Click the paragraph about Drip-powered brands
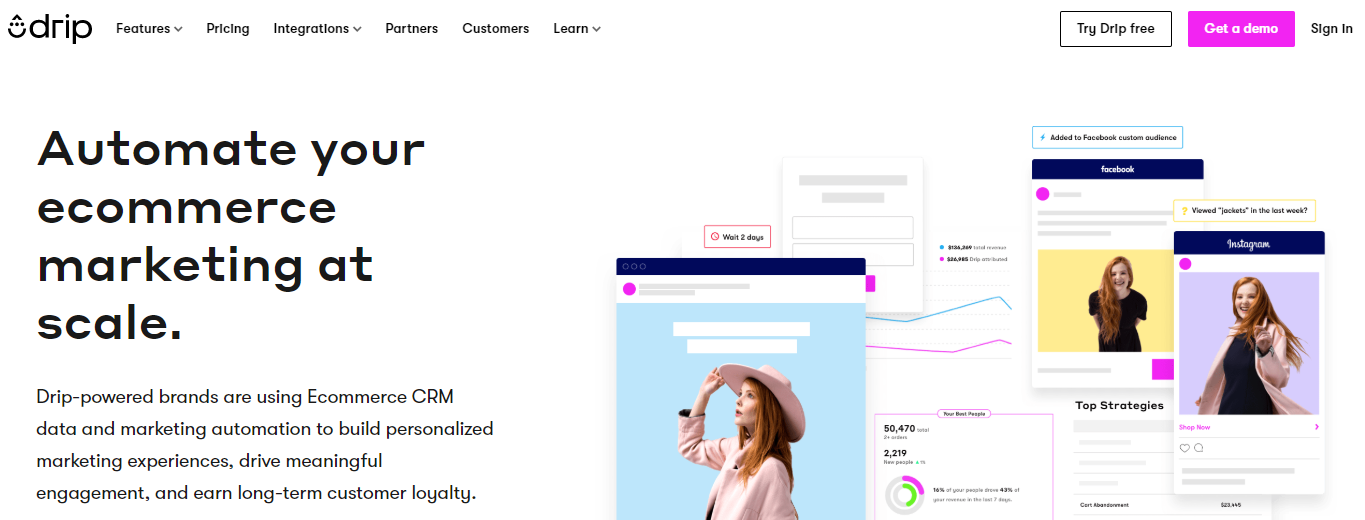 265,445
